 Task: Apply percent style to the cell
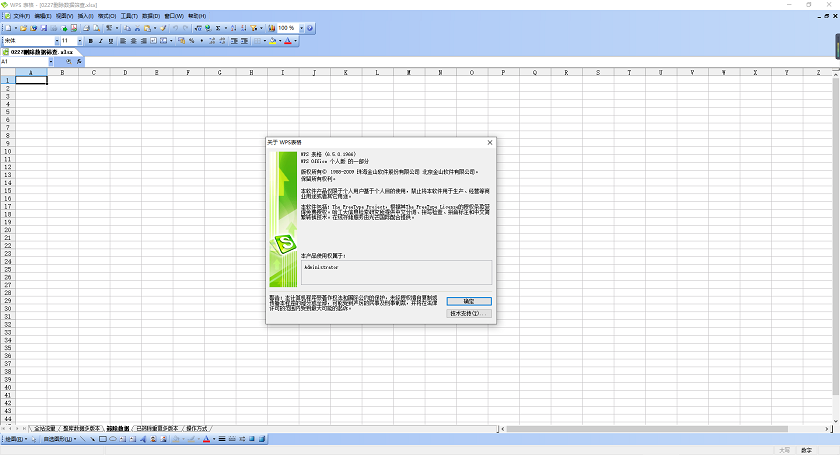click(192, 41)
